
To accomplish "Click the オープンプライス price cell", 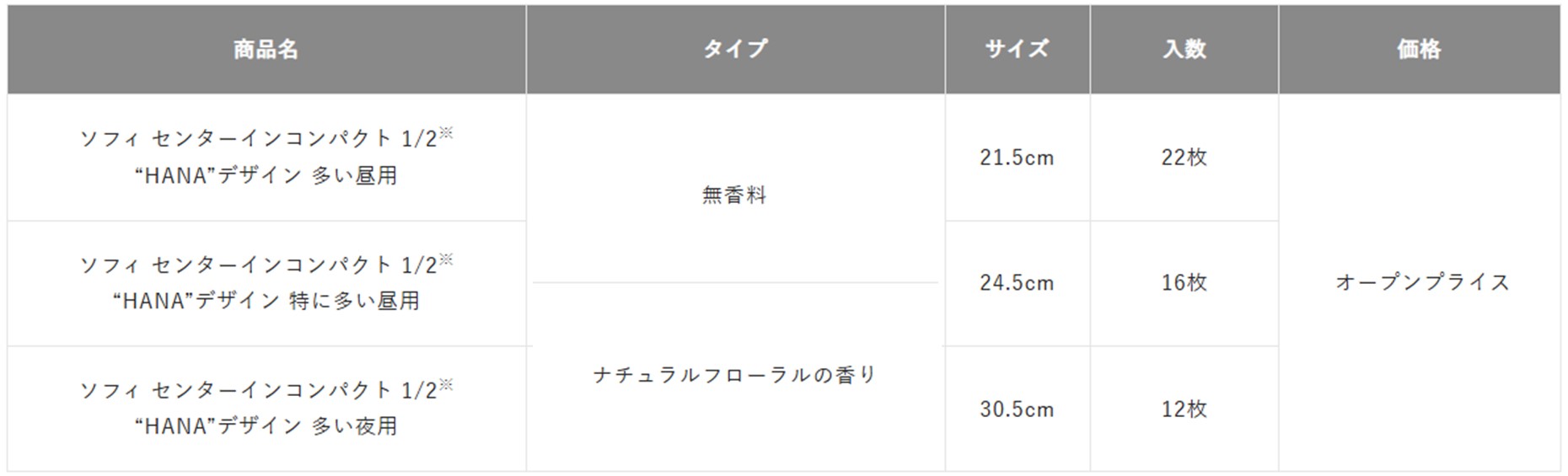I will point(1422,282).
